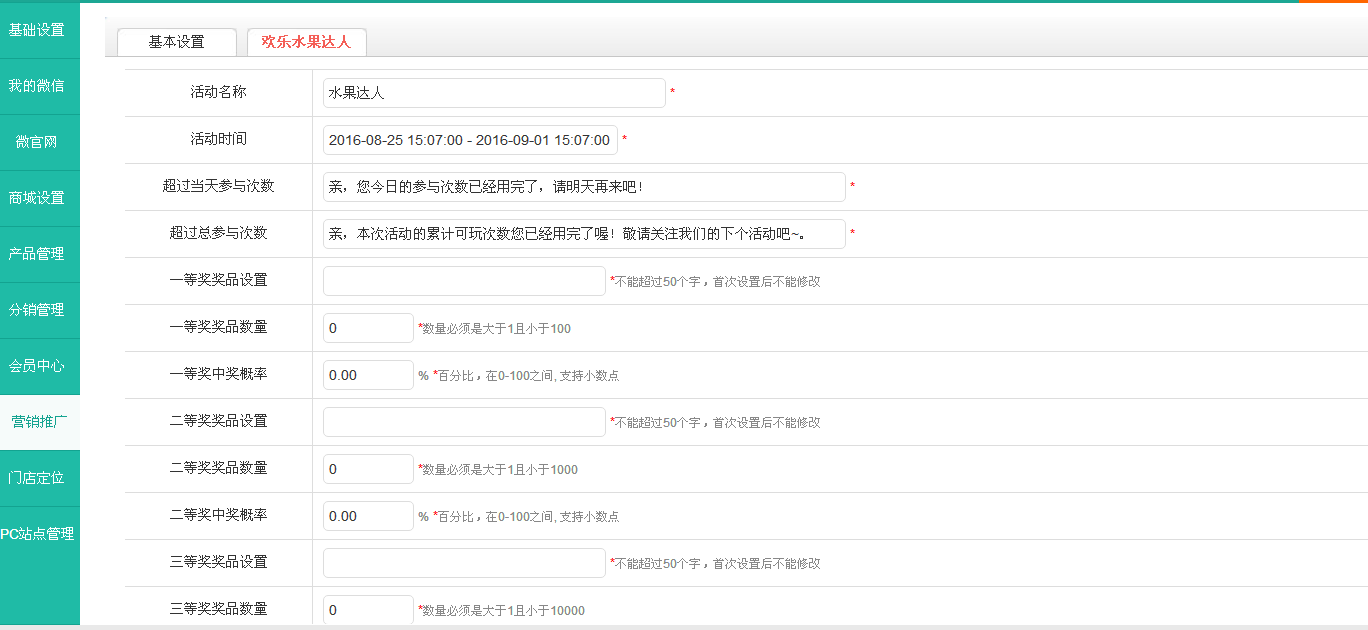Go to 微官网 in sidebar
The height and width of the screenshot is (630, 1368).
pyautogui.click(x=37, y=142)
